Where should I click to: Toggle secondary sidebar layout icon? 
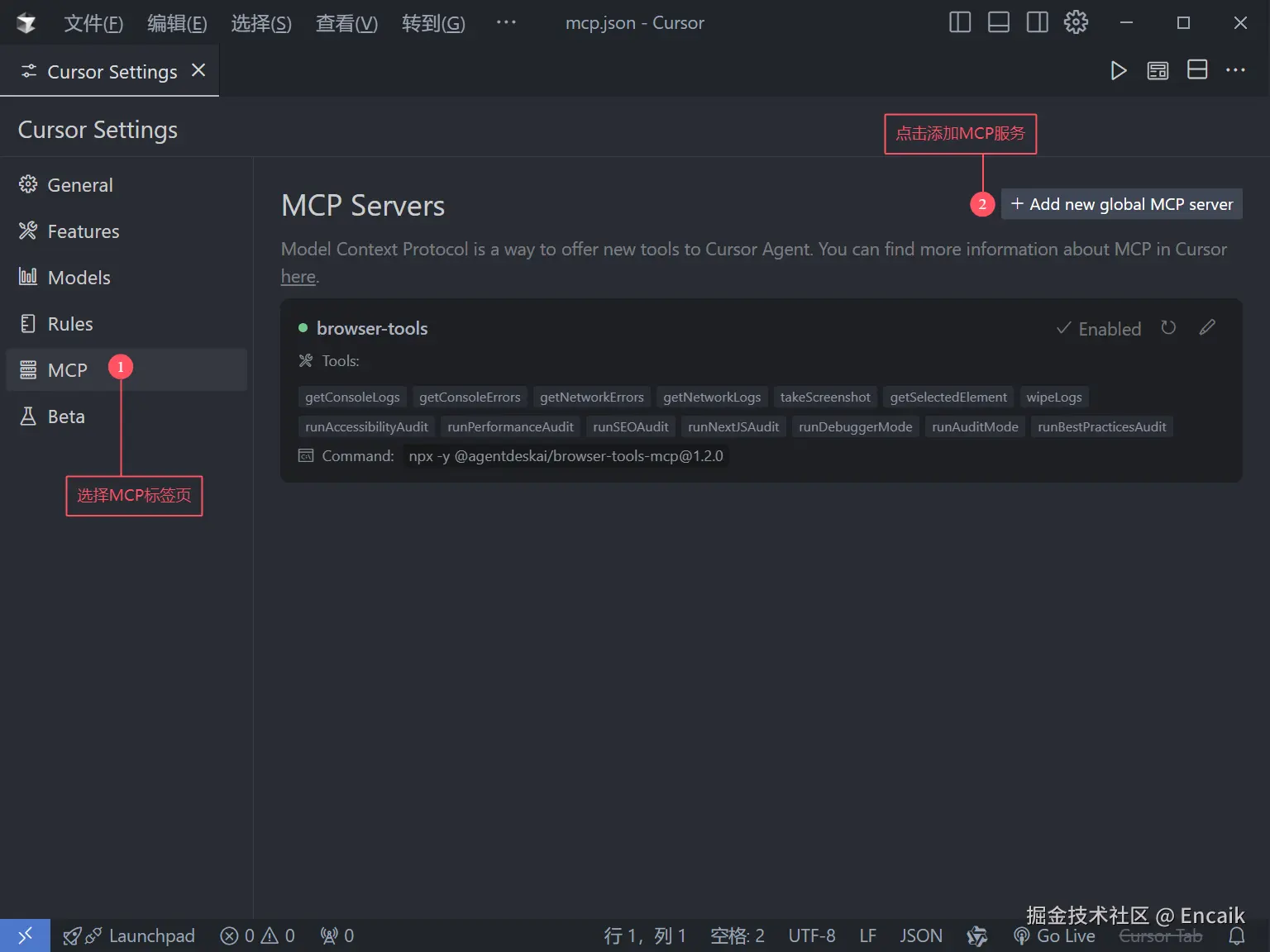coord(1037,22)
